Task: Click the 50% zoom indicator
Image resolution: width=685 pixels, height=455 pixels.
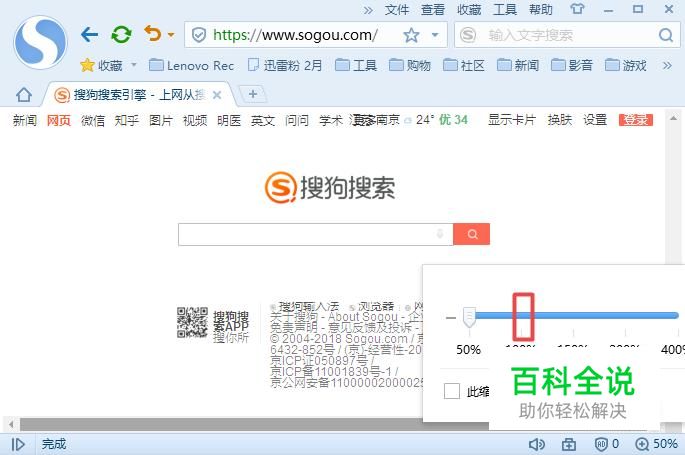Action: pos(657,444)
